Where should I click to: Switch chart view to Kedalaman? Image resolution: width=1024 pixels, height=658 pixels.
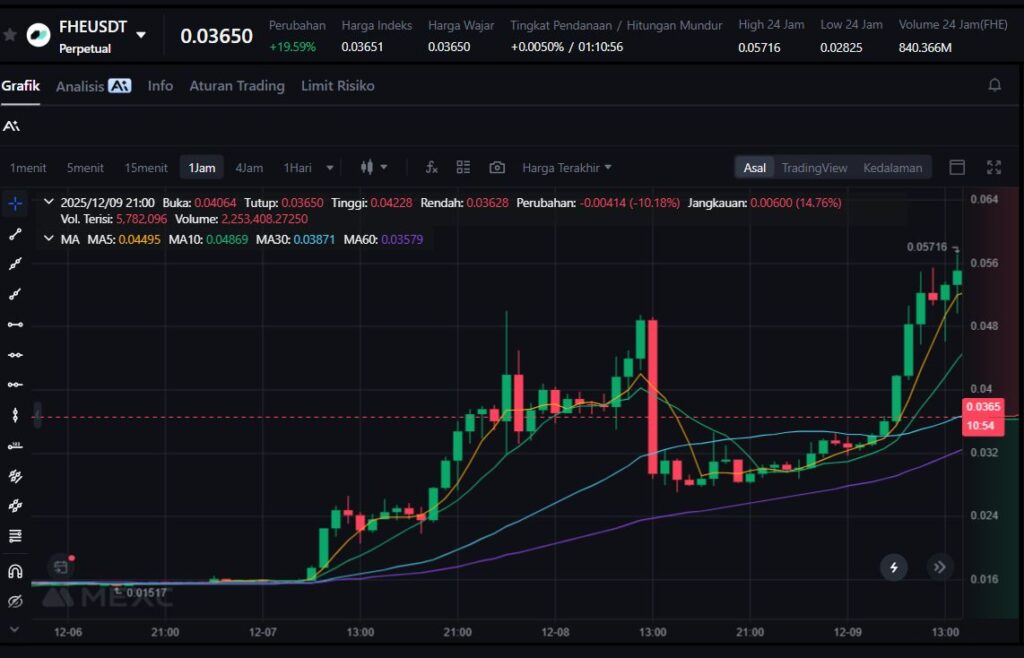(892, 168)
